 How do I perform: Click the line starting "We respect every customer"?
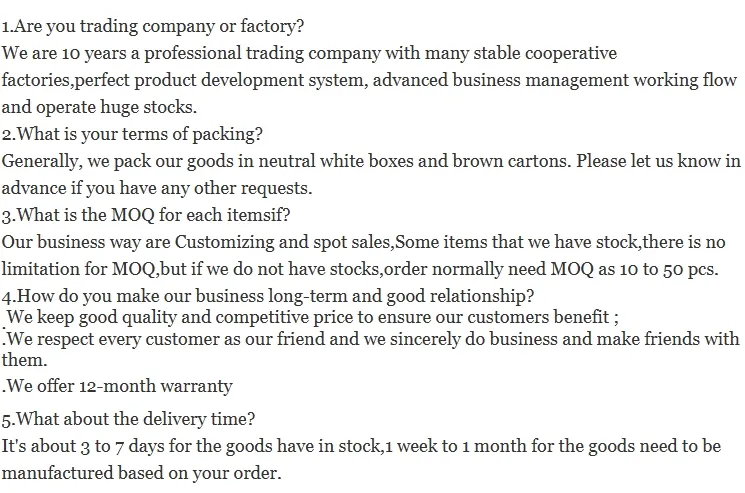[371, 340]
